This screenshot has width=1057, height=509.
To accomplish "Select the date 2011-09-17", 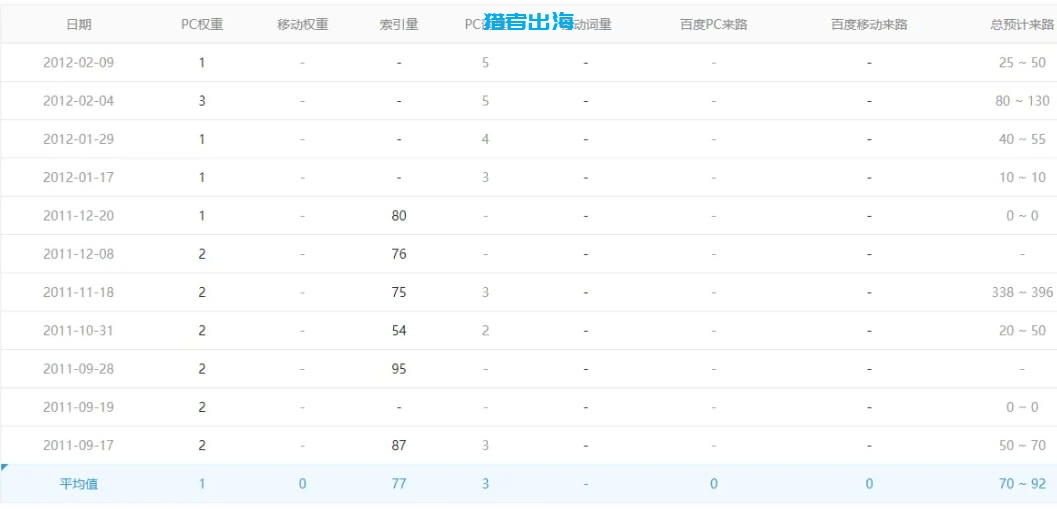I will [79, 446].
